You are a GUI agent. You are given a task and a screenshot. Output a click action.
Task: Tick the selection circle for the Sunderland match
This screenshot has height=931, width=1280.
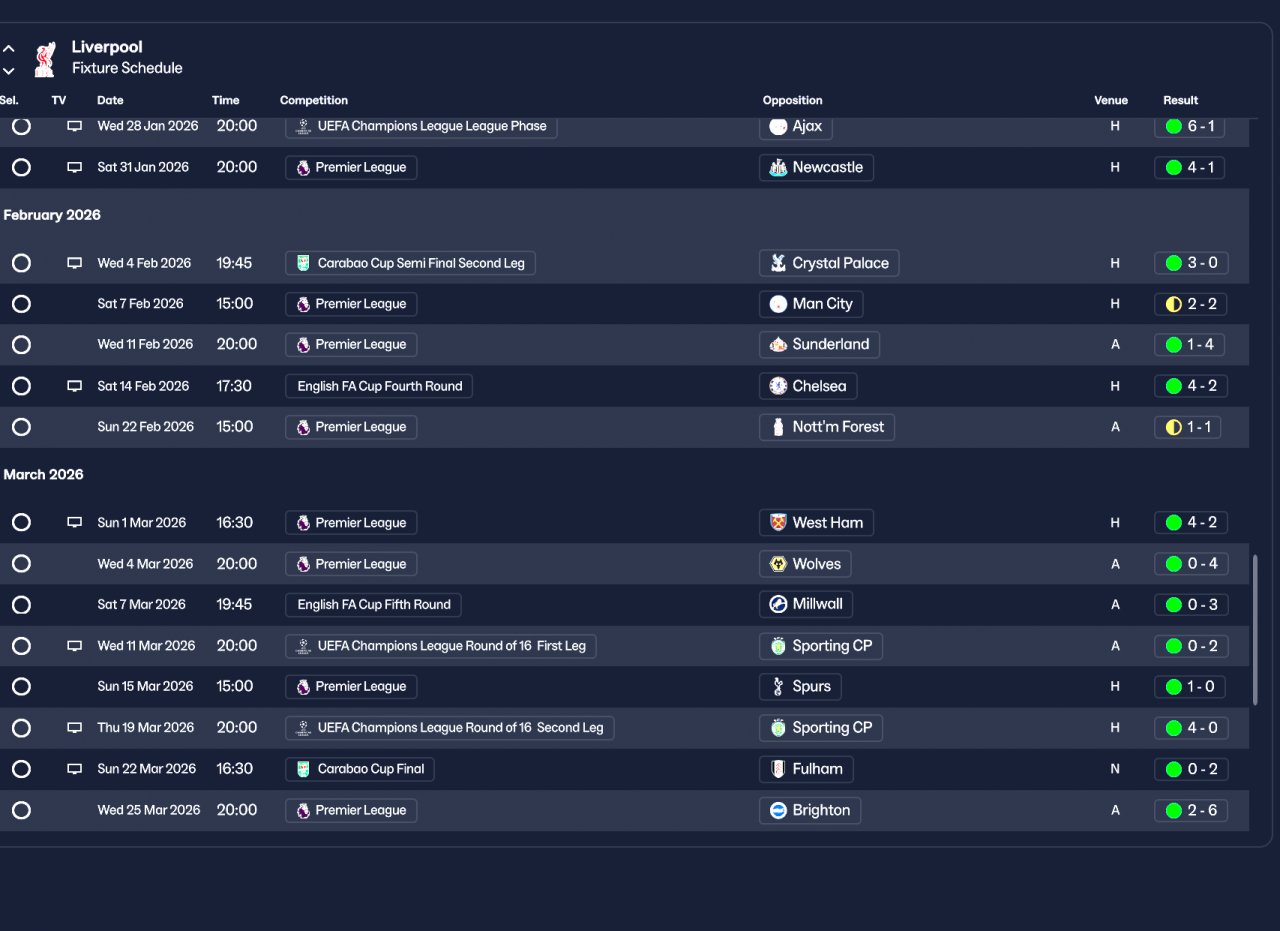click(x=21, y=345)
